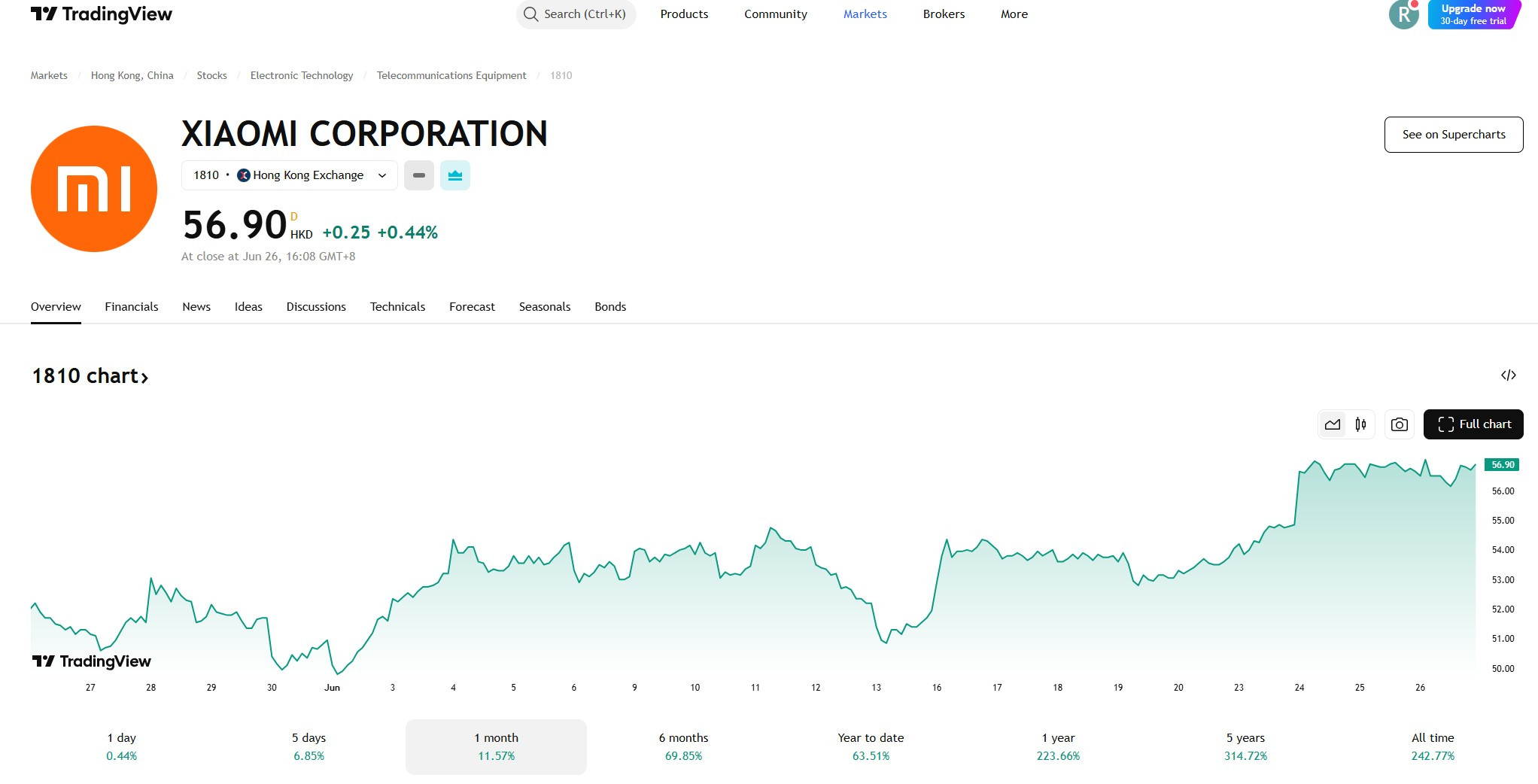Image resolution: width=1538 pixels, height=784 pixels.
Task: Click the TradingView logo in the header
Action: 102,14
